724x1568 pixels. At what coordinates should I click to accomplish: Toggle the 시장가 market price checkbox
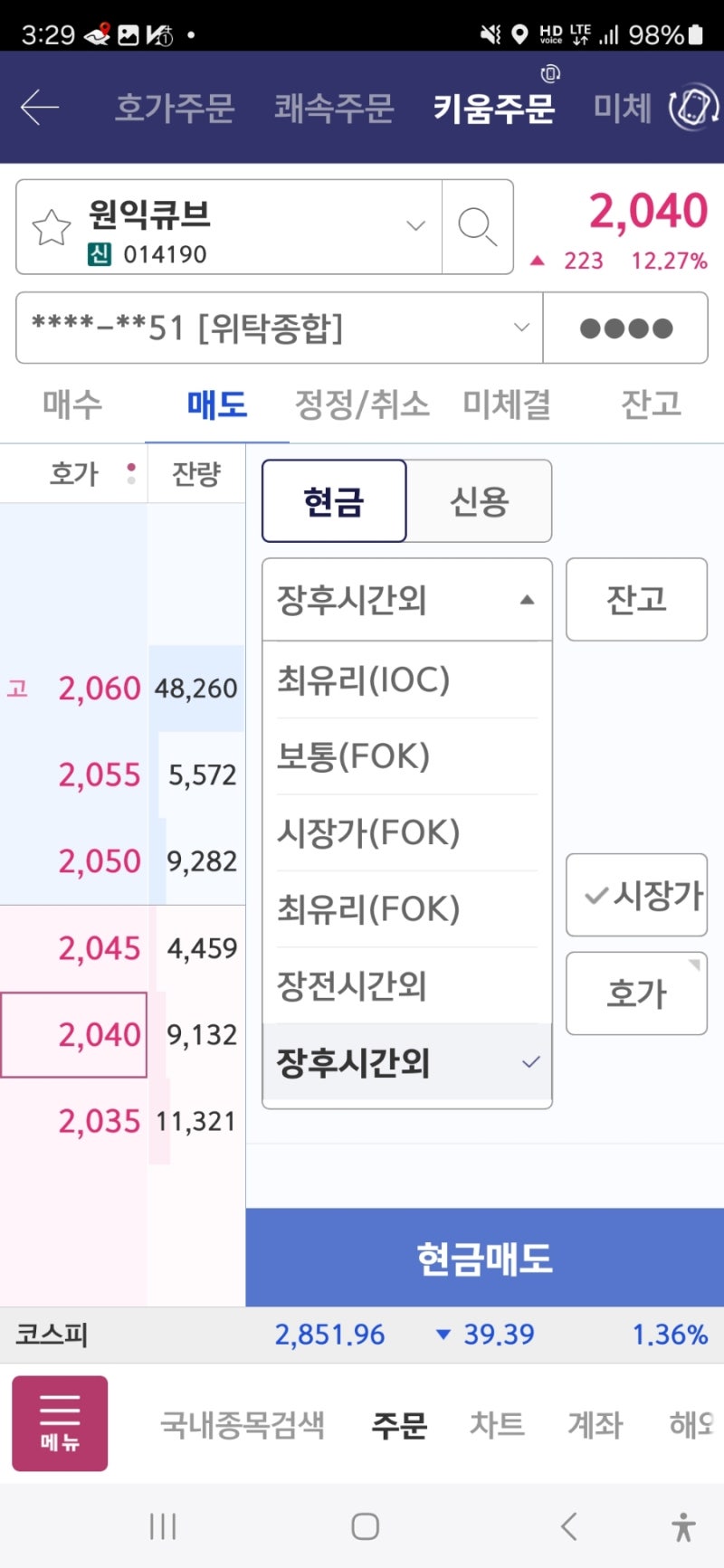[x=636, y=895]
